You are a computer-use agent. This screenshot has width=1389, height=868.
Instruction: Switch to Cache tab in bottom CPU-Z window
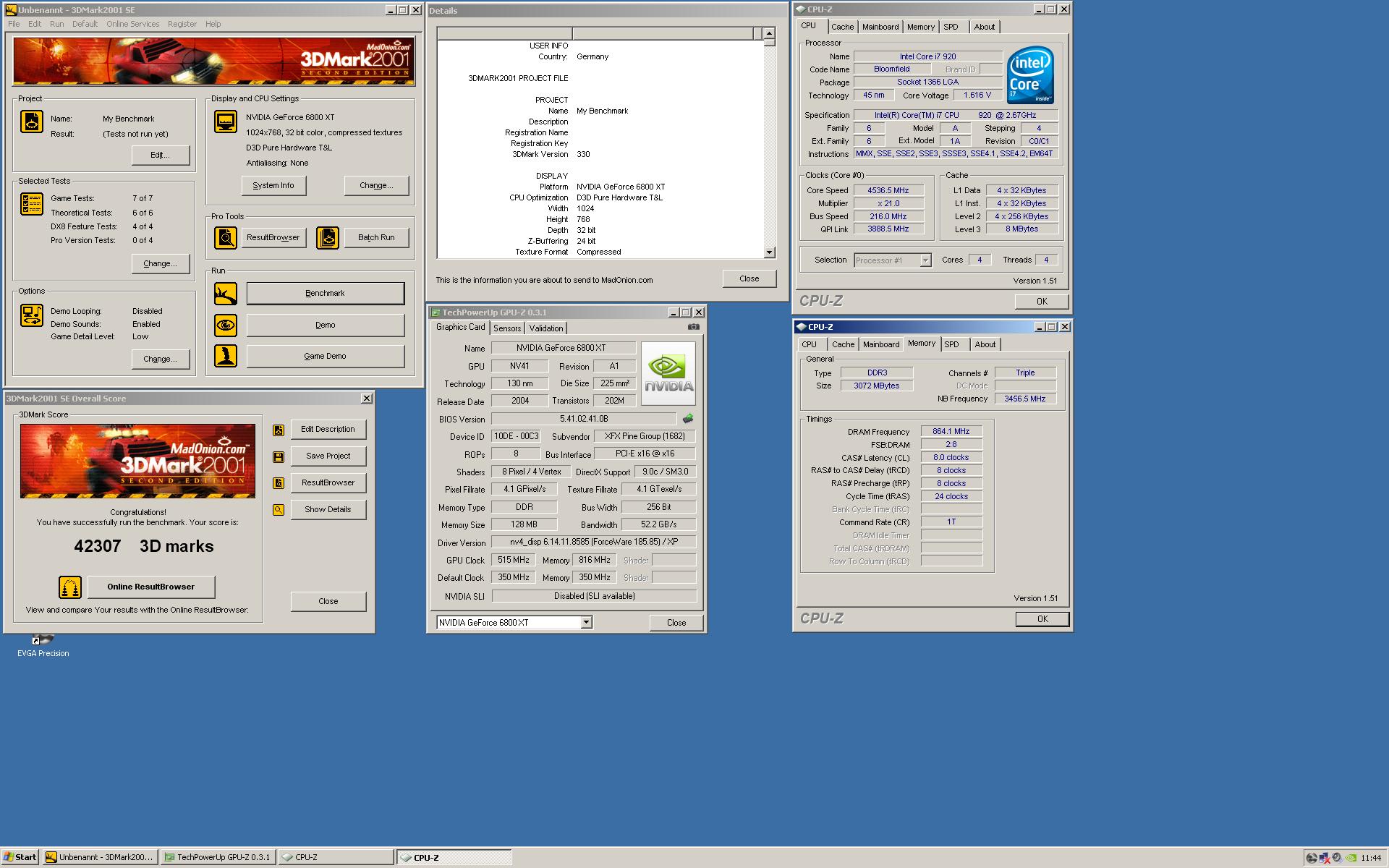(844, 344)
